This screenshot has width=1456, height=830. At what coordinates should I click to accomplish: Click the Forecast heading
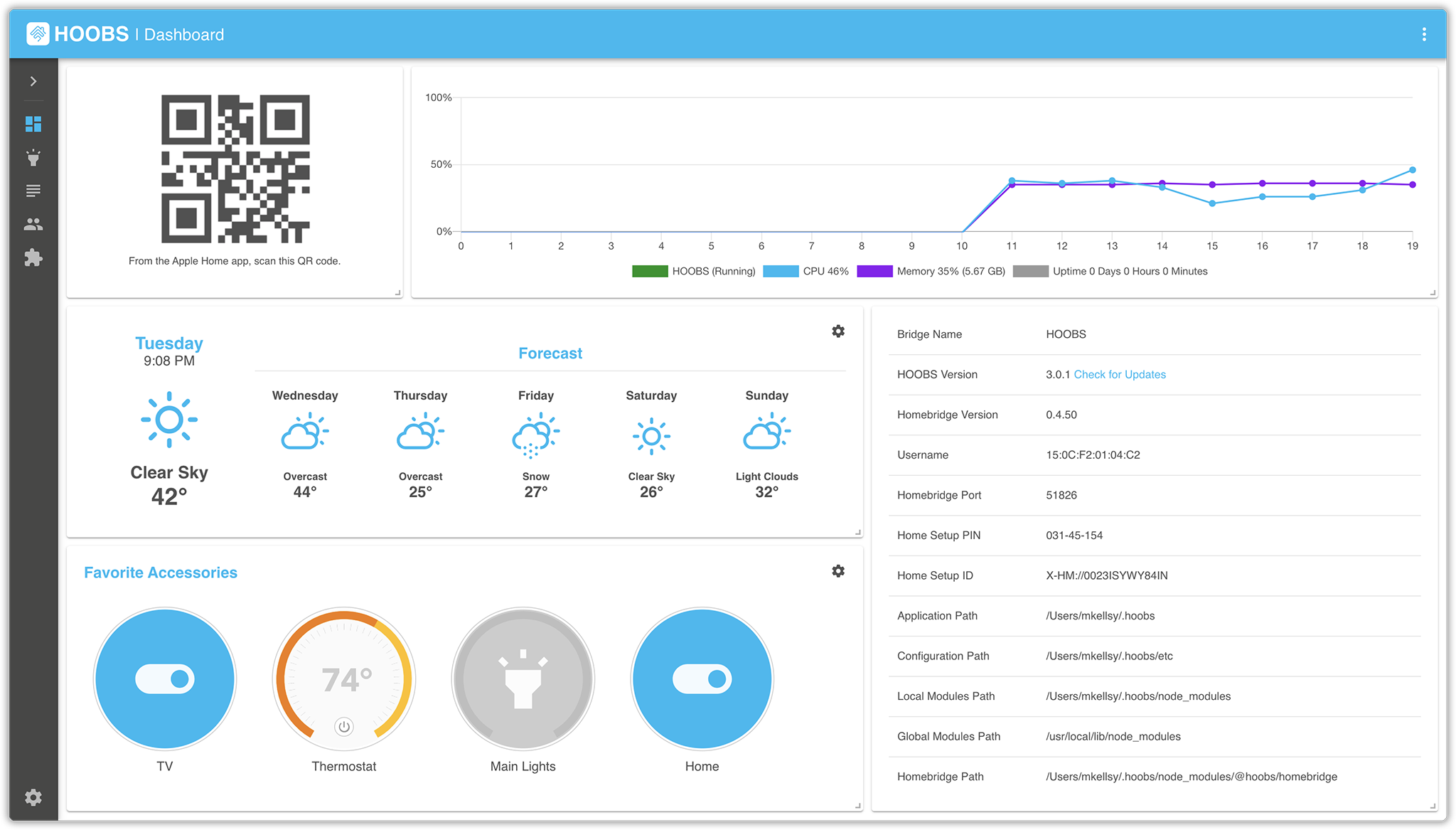click(550, 353)
